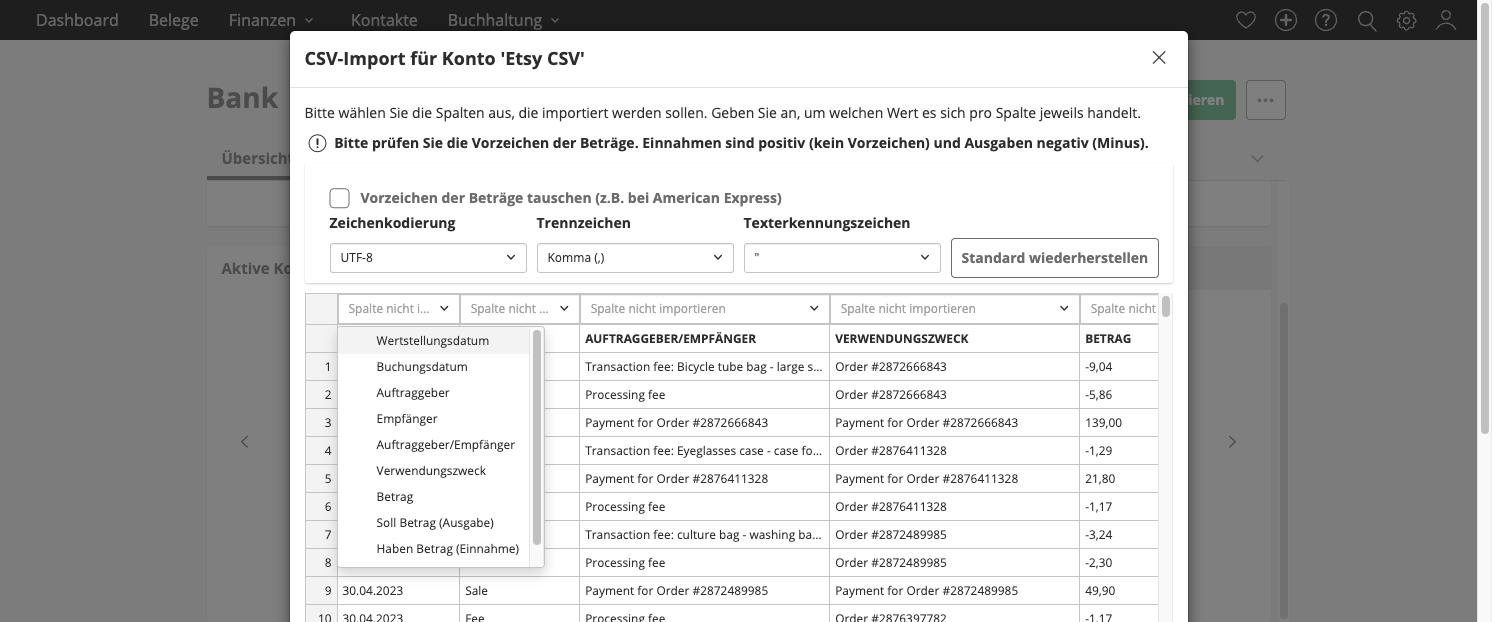This screenshot has width=1492, height=622.
Task: Choose Betrag option in list
Action: (x=433, y=497)
